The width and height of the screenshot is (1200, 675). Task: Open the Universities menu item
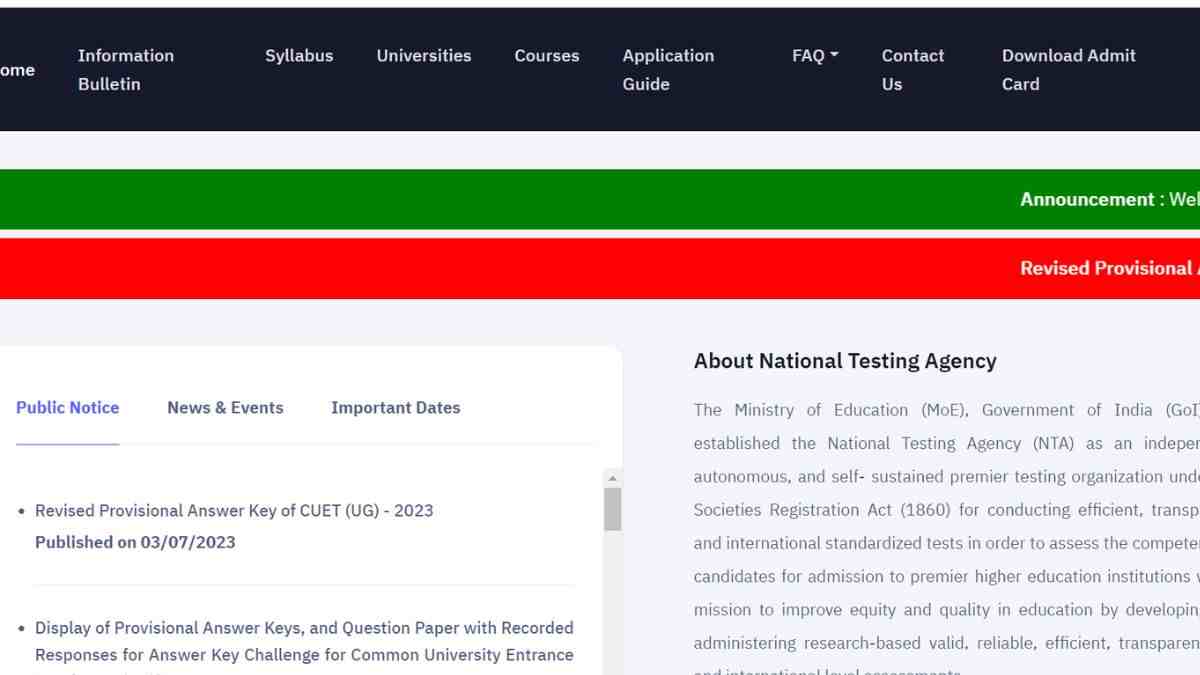tap(424, 56)
